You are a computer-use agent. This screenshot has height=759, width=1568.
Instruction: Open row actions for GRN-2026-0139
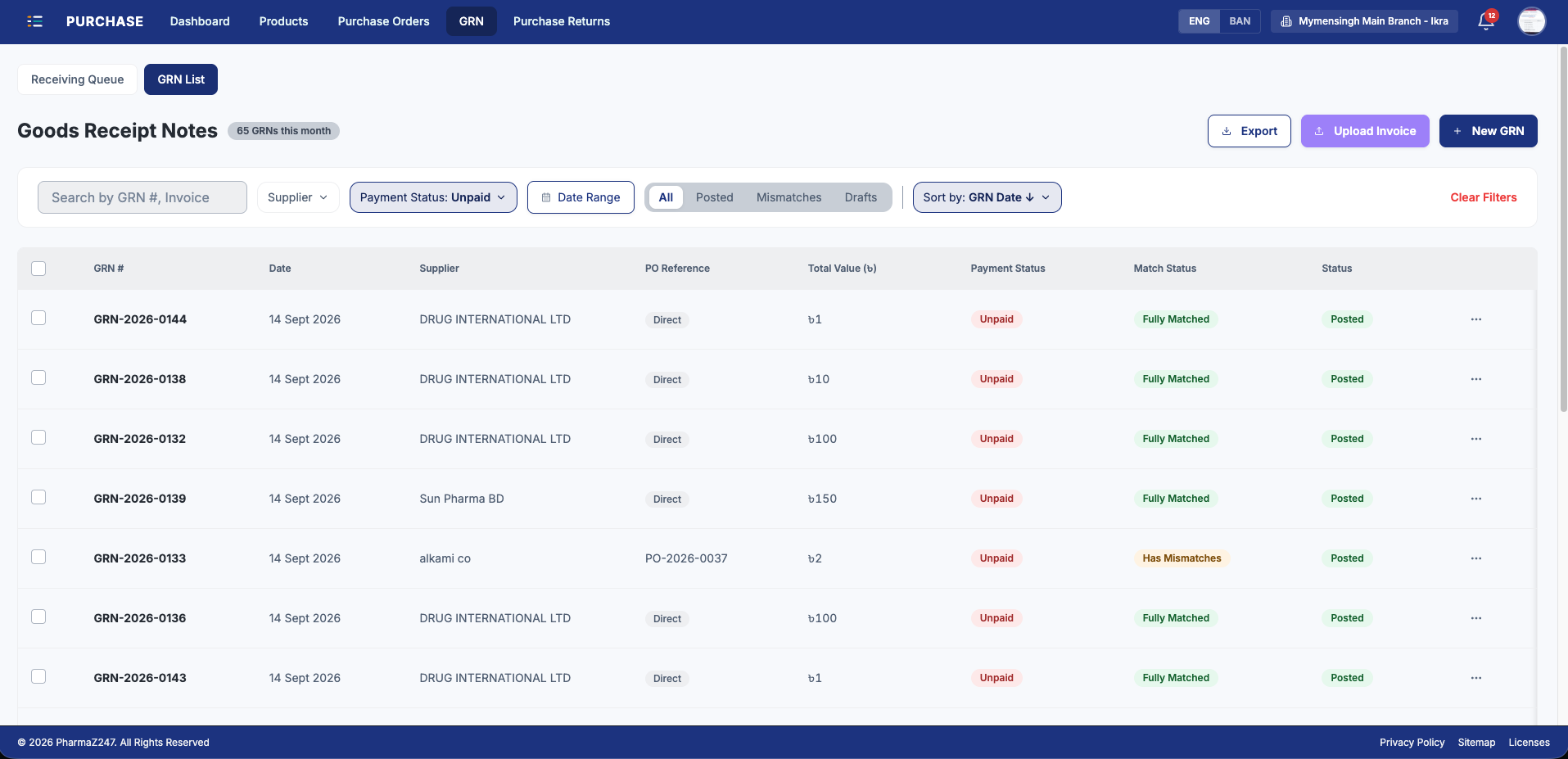[x=1476, y=499]
